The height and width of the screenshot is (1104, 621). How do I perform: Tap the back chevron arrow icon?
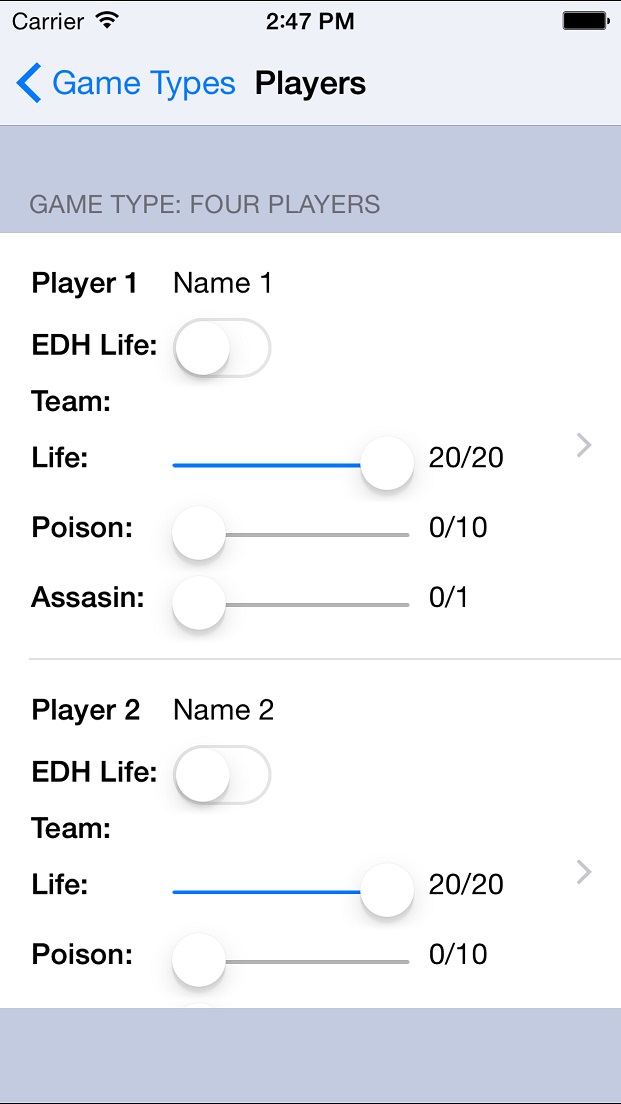pyautogui.click(x=29, y=83)
